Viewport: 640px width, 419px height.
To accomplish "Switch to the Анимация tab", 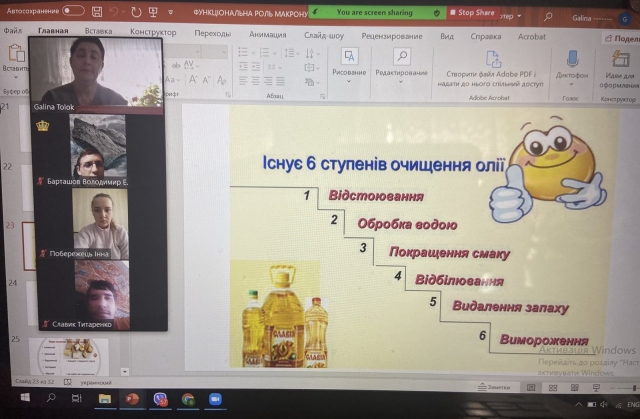I will (x=267, y=34).
